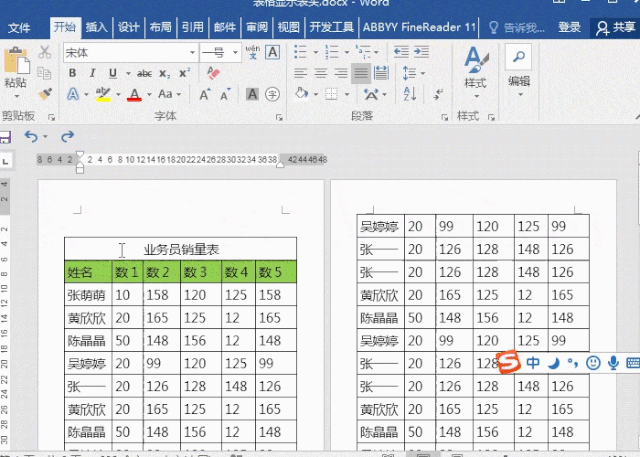Click the Clear Formatting eraser icon

pyautogui.click(x=213, y=73)
